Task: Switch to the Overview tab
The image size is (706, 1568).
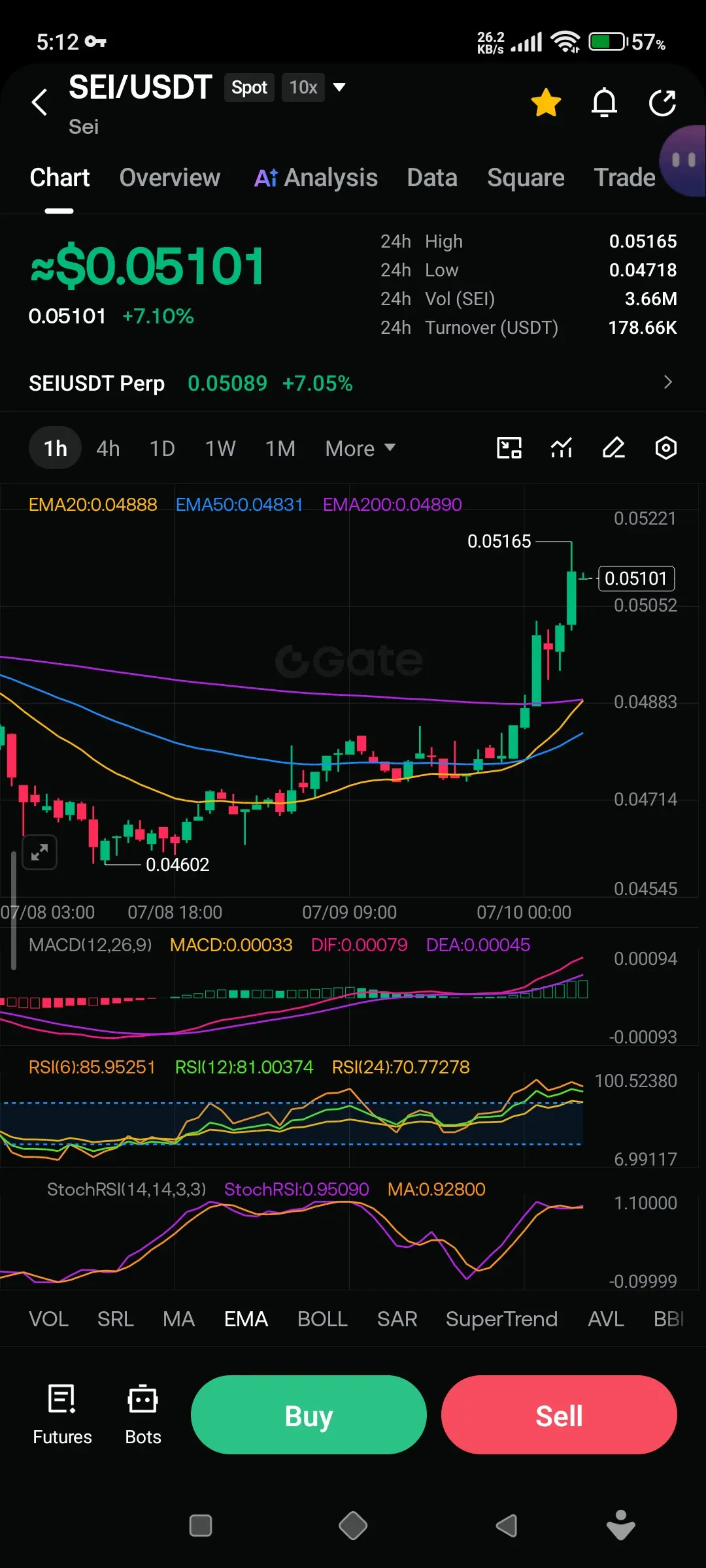Action: click(x=170, y=178)
